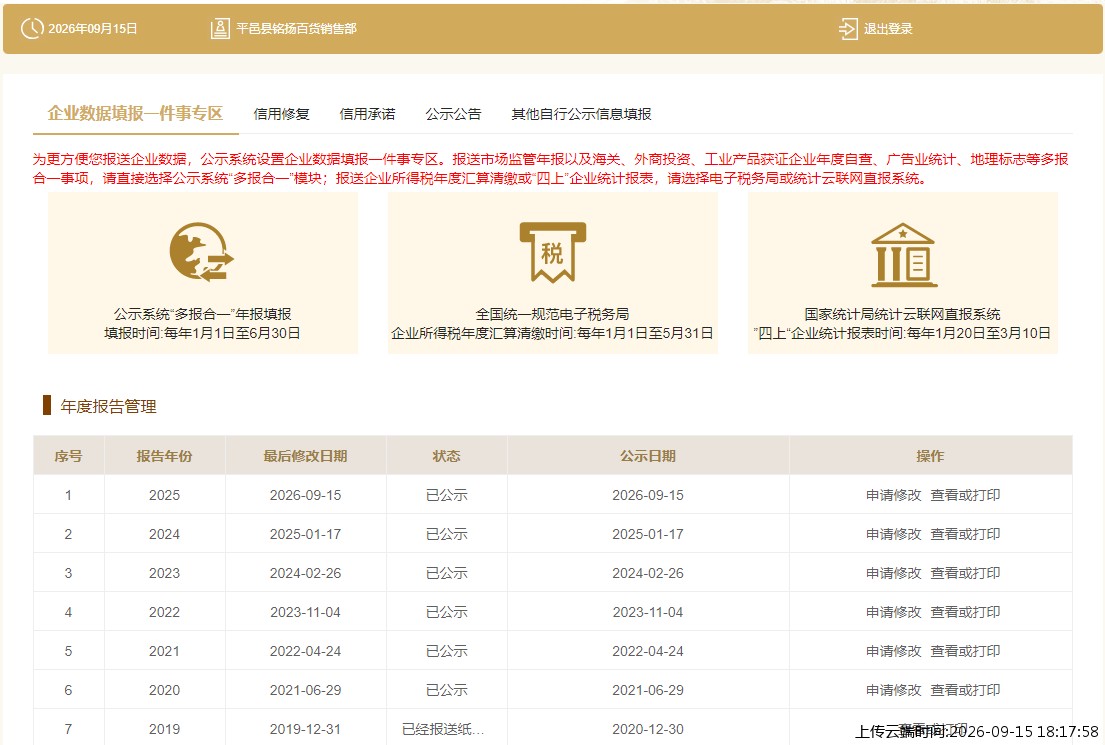
Task: Open the 其他自行公示信息填报 tab
Action: pyautogui.click(x=581, y=114)
